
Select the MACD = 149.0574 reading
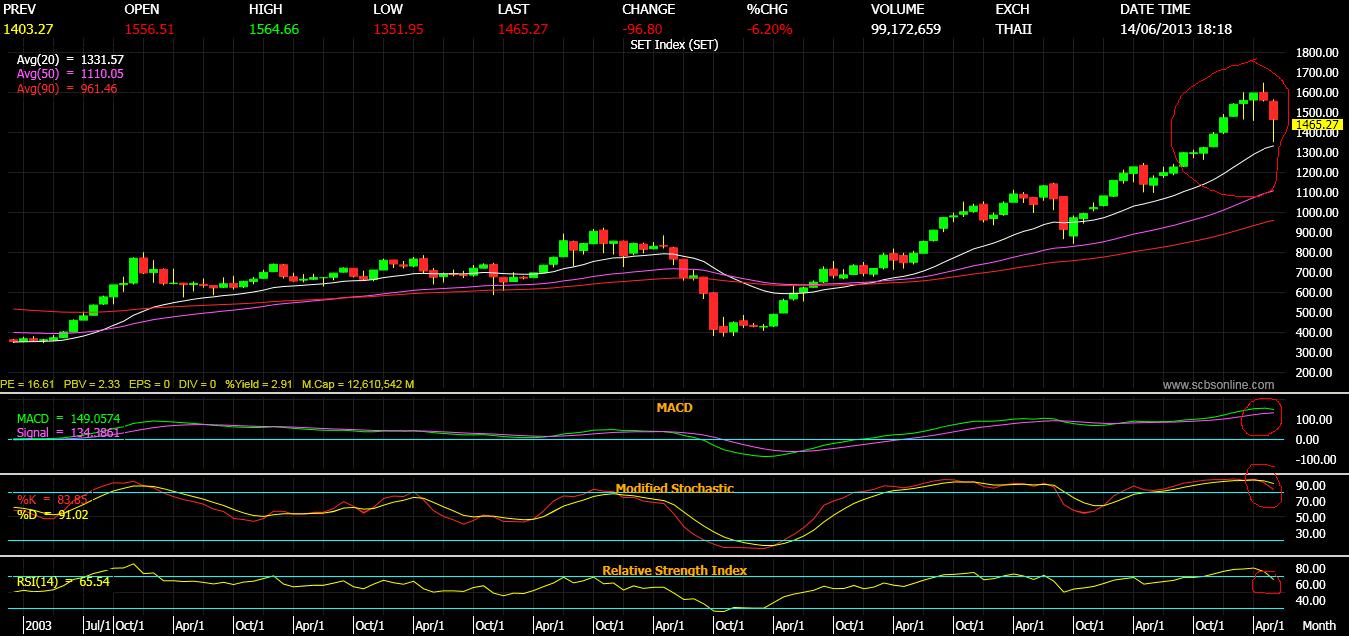[68, 418]
